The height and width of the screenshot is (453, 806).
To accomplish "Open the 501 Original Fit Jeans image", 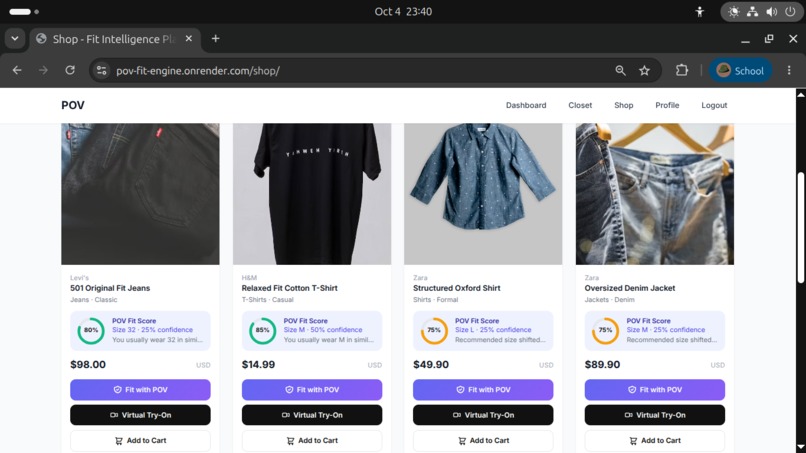I will point(140,194).
